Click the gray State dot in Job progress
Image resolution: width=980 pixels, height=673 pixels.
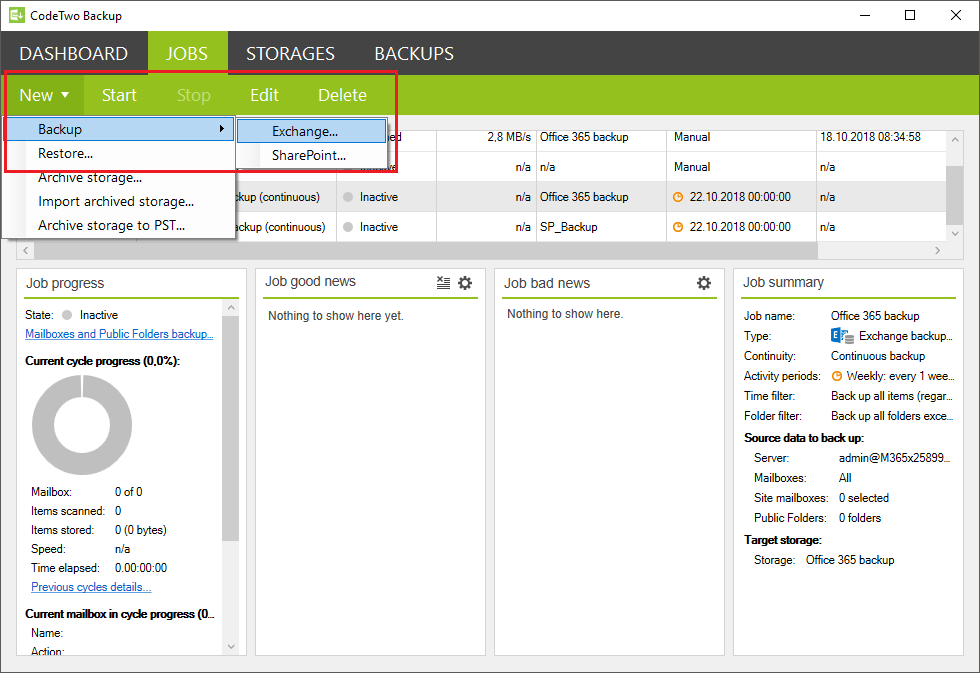(x=68, y=315)
